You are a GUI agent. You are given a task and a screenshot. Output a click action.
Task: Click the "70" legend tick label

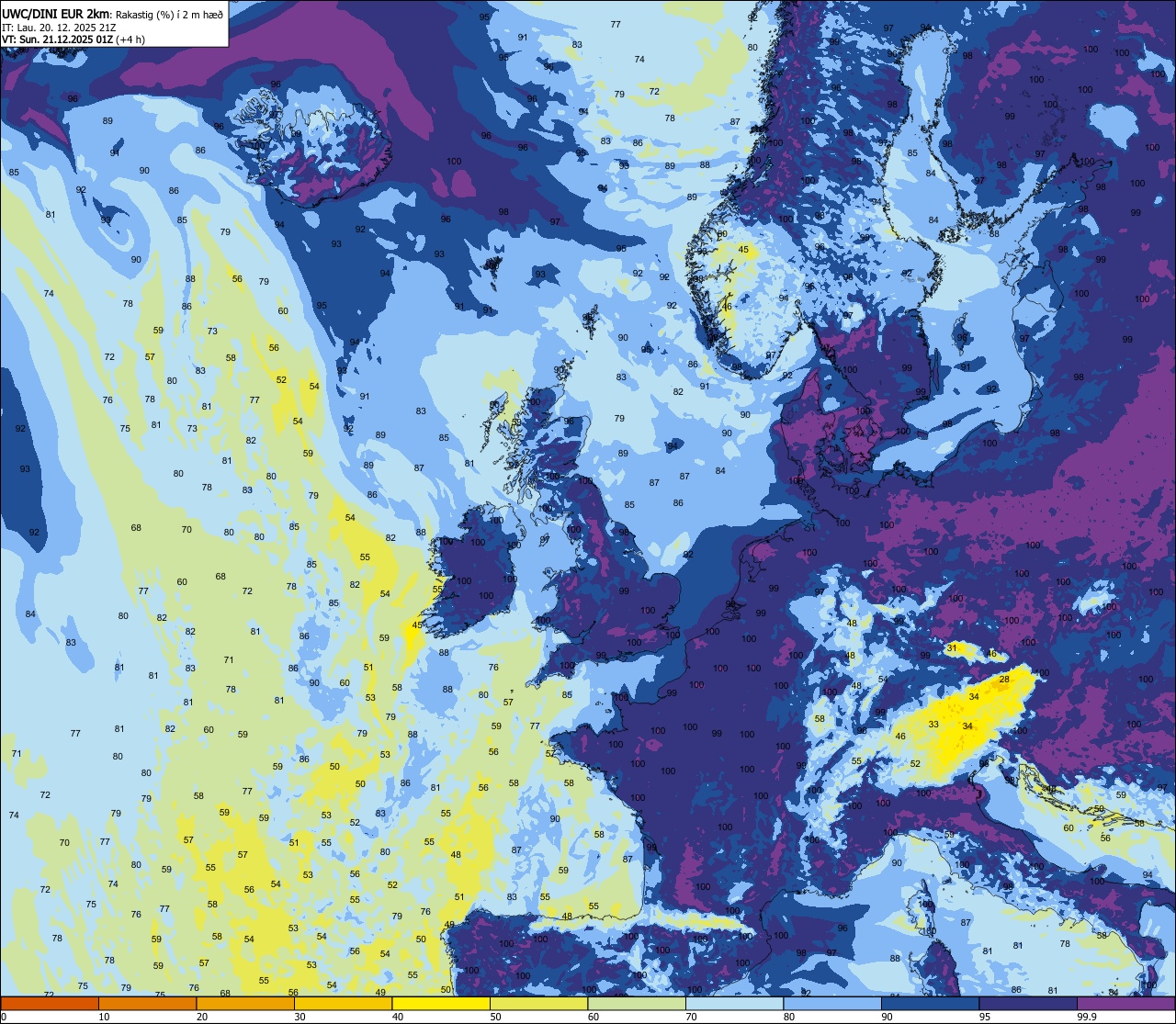[x=691, y=1016]
